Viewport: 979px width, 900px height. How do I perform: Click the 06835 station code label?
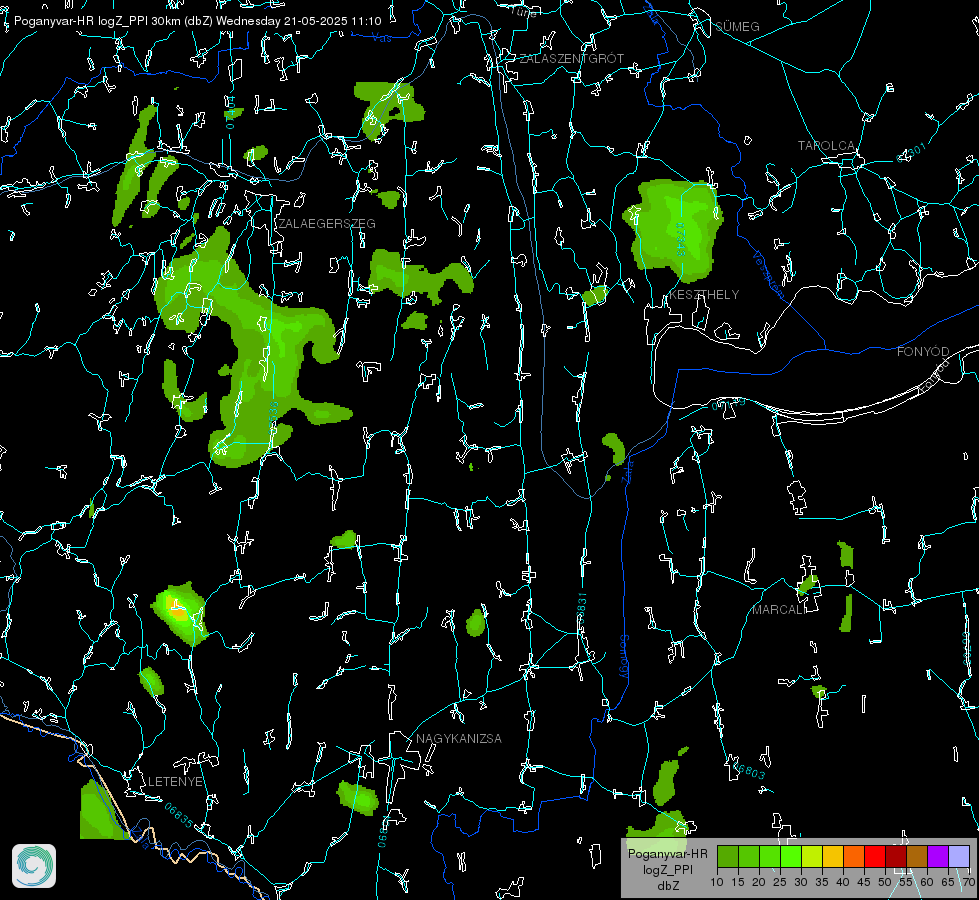tap(179, 815)
